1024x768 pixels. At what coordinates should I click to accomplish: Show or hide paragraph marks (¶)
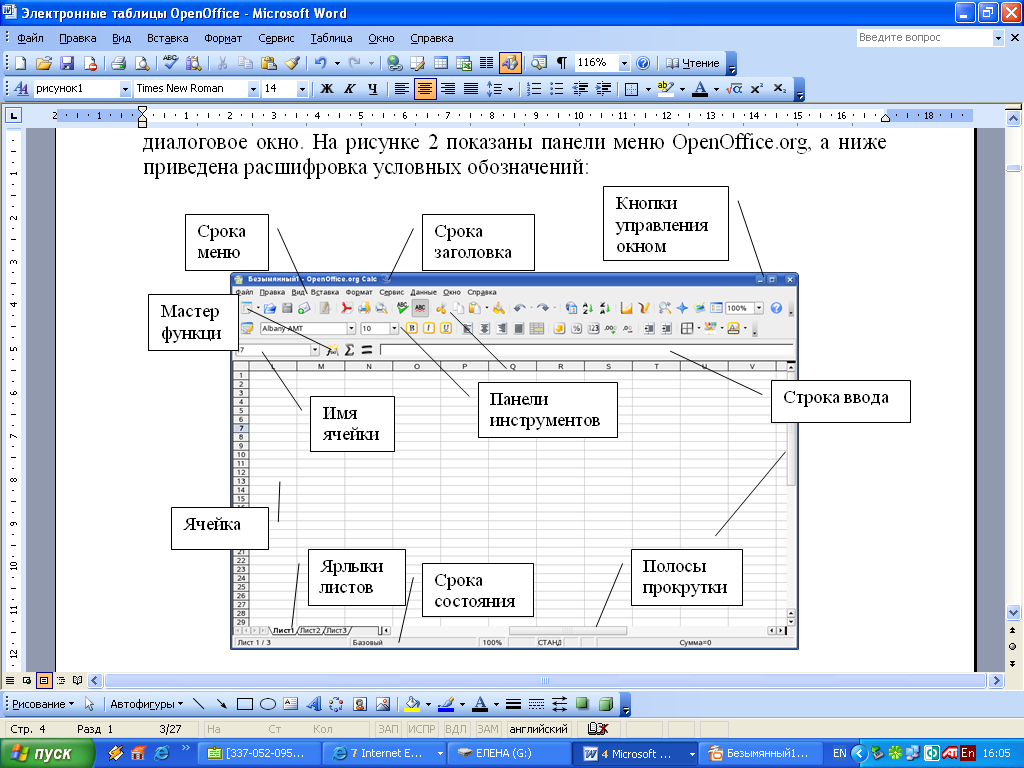[x=562, y=63]
